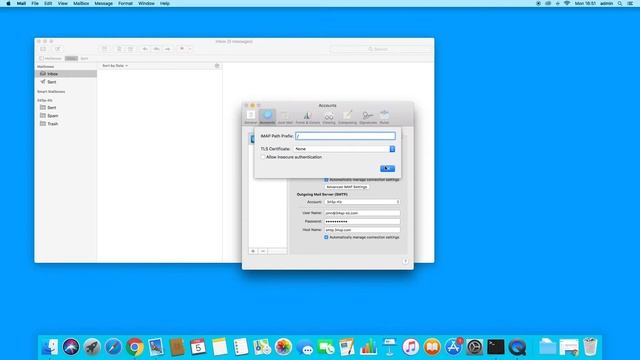Open the Mailbox menu

pyautogui.click(x=81, y=3)
